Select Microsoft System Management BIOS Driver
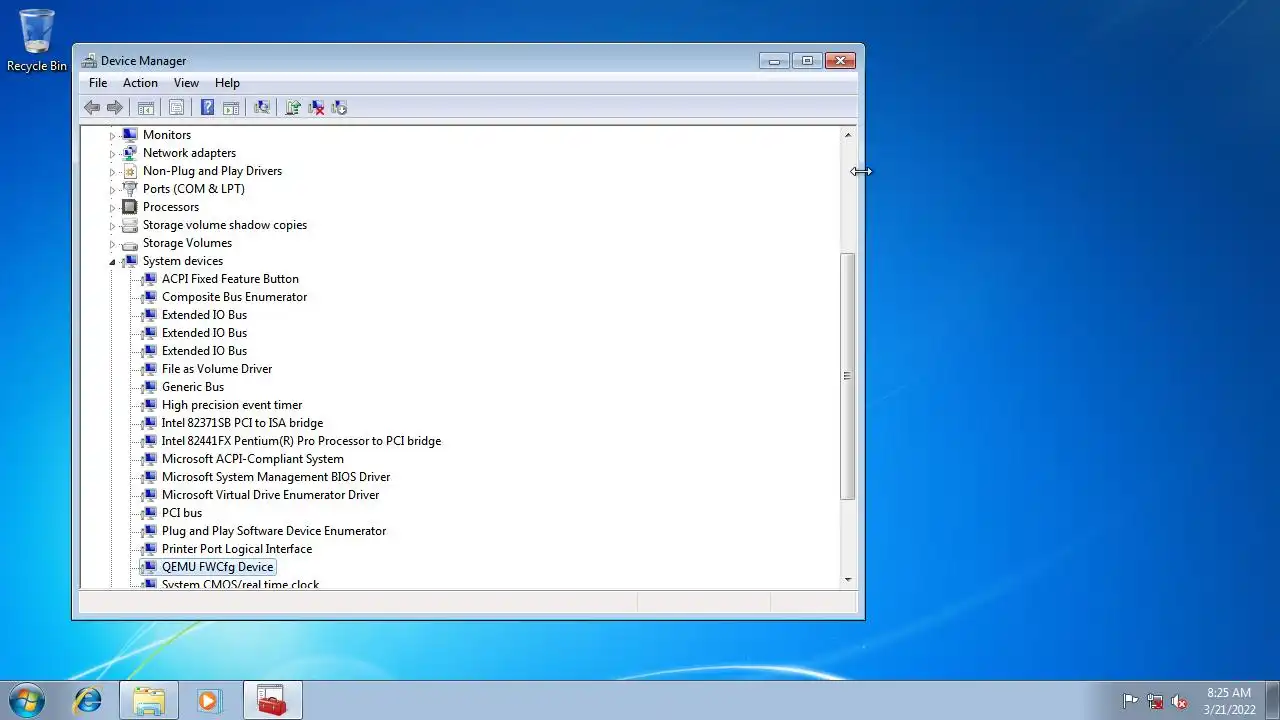The width and height of the screenshot is (1280, 720). (276, 477)
